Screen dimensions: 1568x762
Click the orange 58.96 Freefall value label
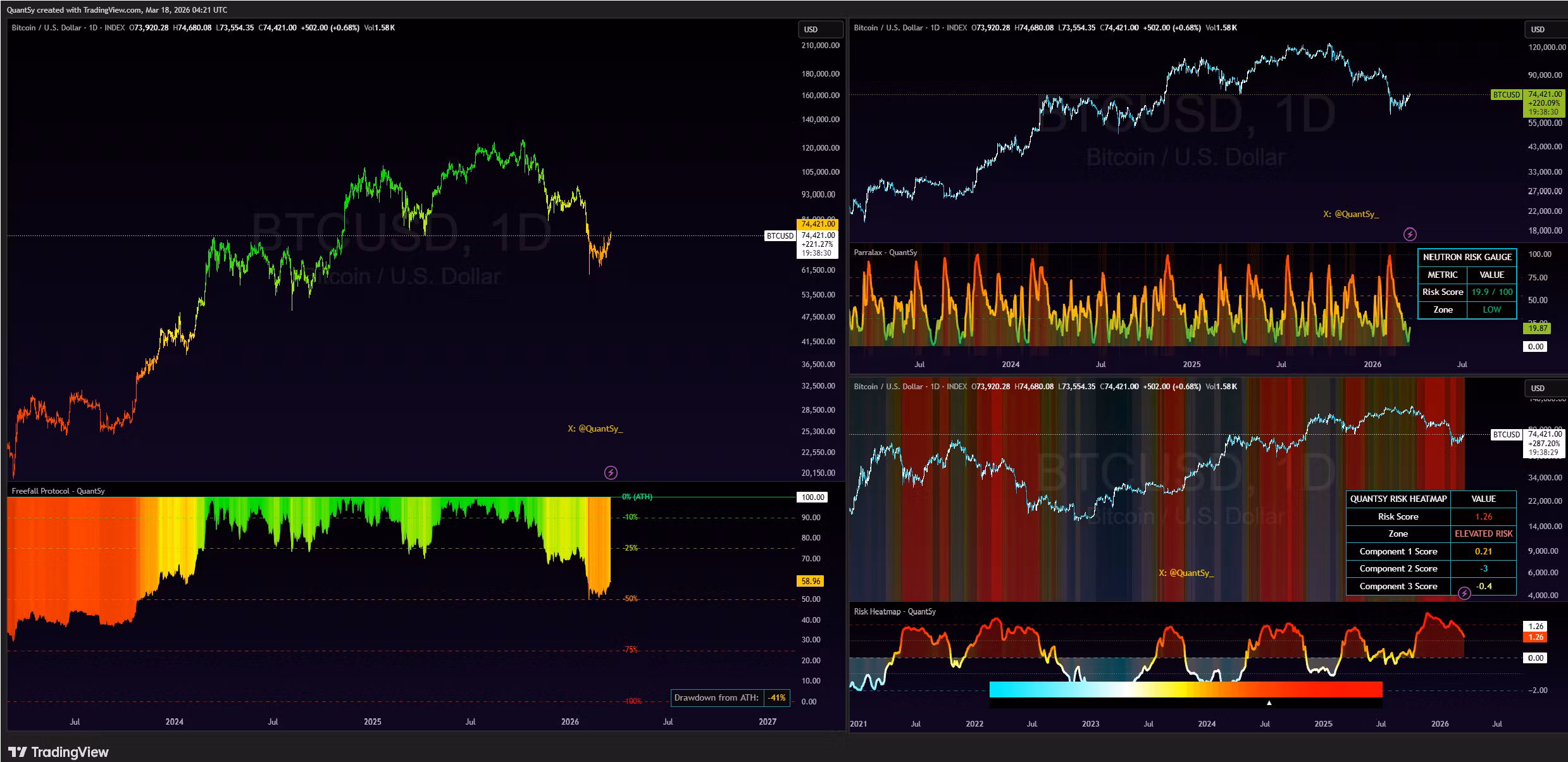pos(811,581)
